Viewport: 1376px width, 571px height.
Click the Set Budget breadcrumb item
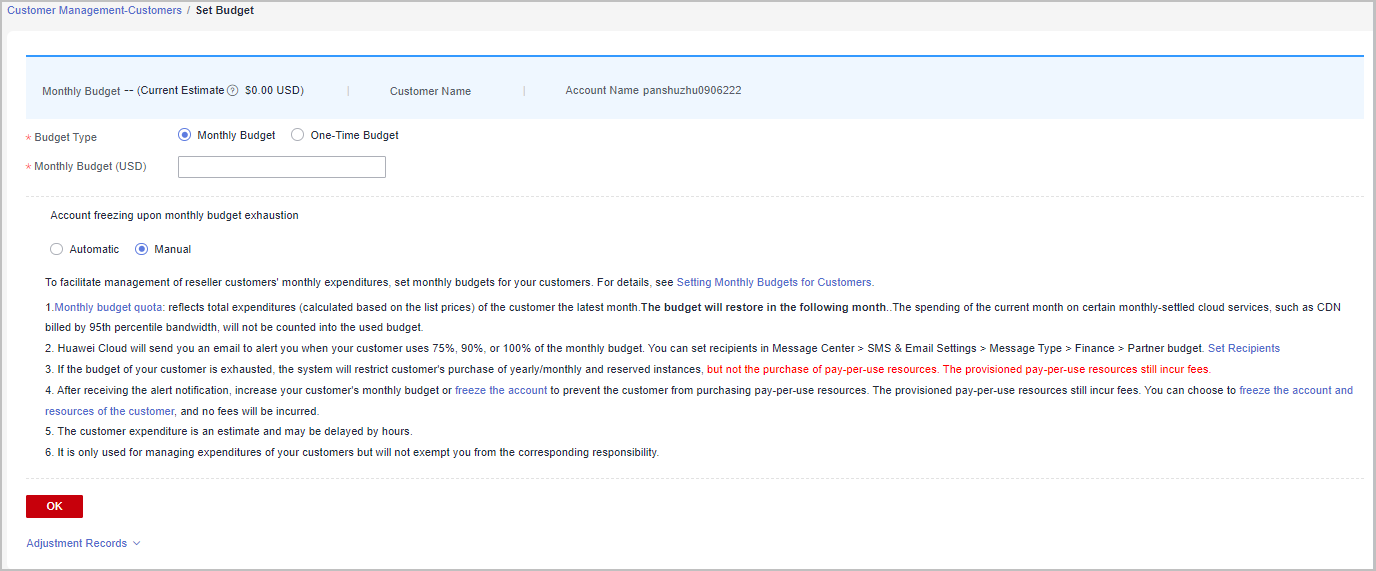[x=225, y=10]
